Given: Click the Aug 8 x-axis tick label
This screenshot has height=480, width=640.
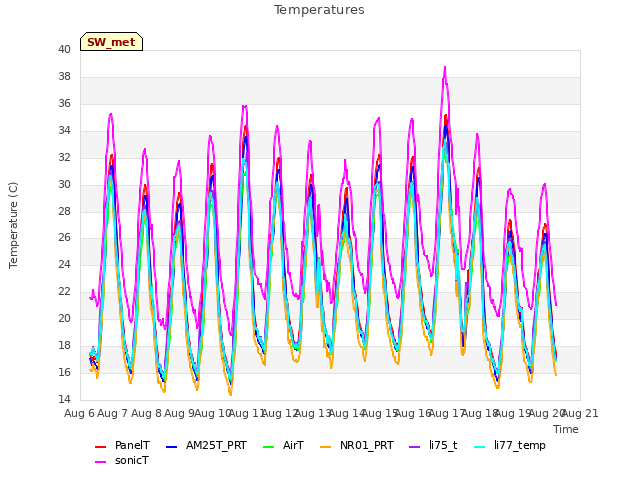Looking at the screenshot, I should [x=146, y=413].
